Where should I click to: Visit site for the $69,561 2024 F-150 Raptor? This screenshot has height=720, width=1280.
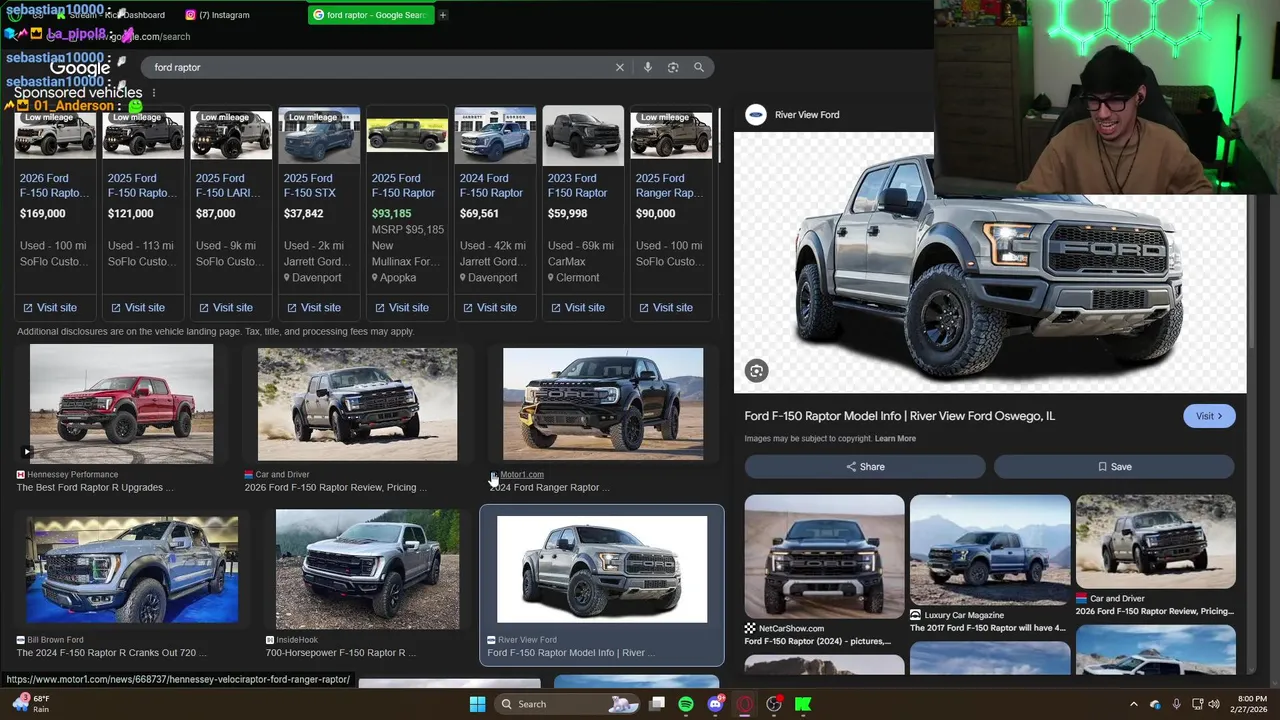[x=490, y=307]
